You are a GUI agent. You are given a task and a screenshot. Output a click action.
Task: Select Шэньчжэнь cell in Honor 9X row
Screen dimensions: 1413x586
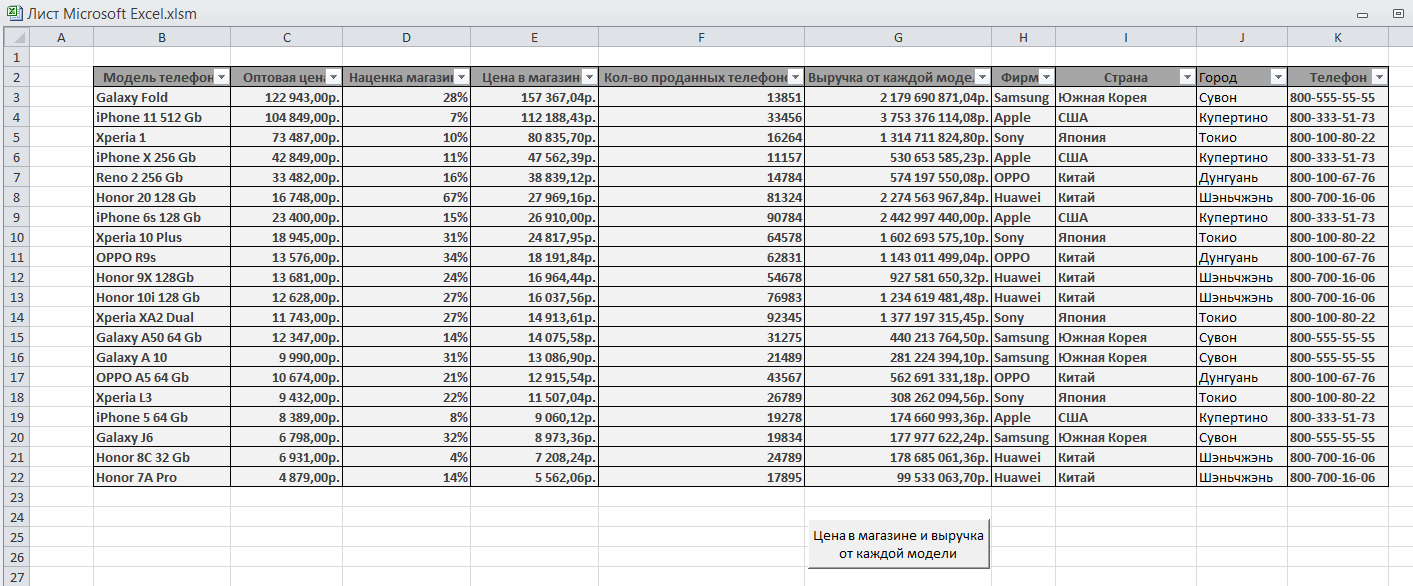[1242, 277]
